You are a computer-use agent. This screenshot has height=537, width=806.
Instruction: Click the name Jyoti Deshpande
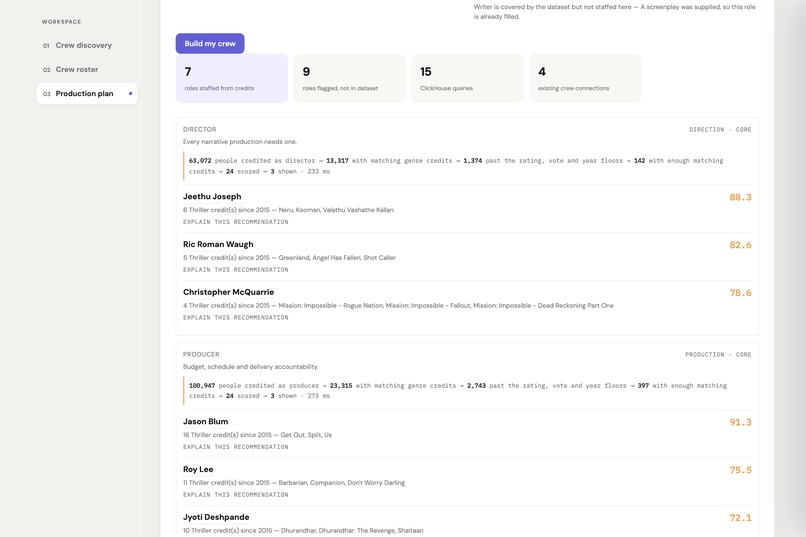point(216,517)
